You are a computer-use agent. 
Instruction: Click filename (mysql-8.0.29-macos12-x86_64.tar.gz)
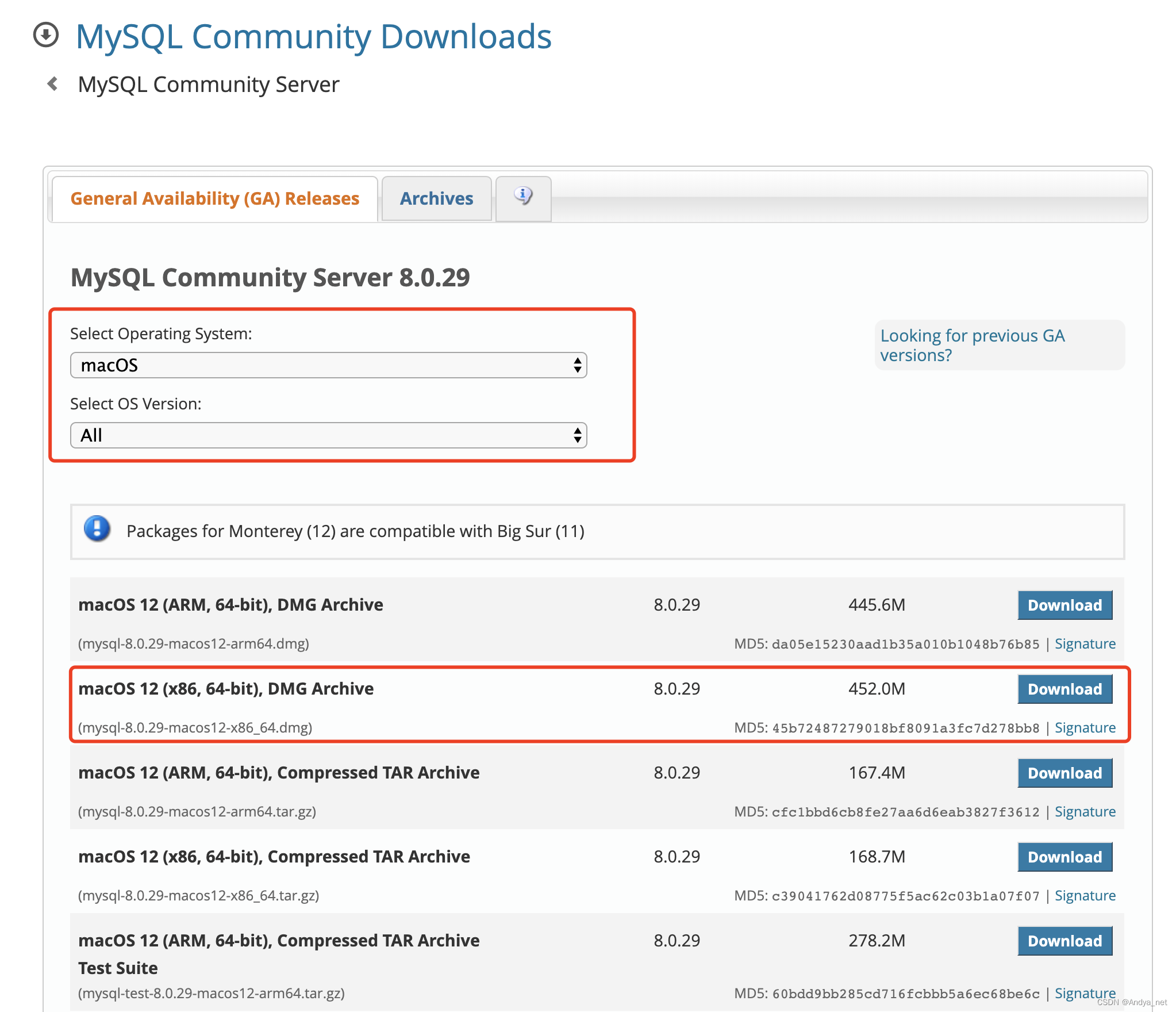click(199, 895)
